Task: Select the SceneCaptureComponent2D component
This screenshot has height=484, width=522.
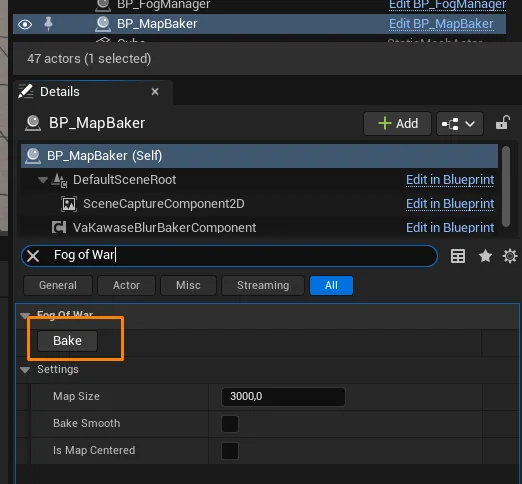Action: coord(164,204)
